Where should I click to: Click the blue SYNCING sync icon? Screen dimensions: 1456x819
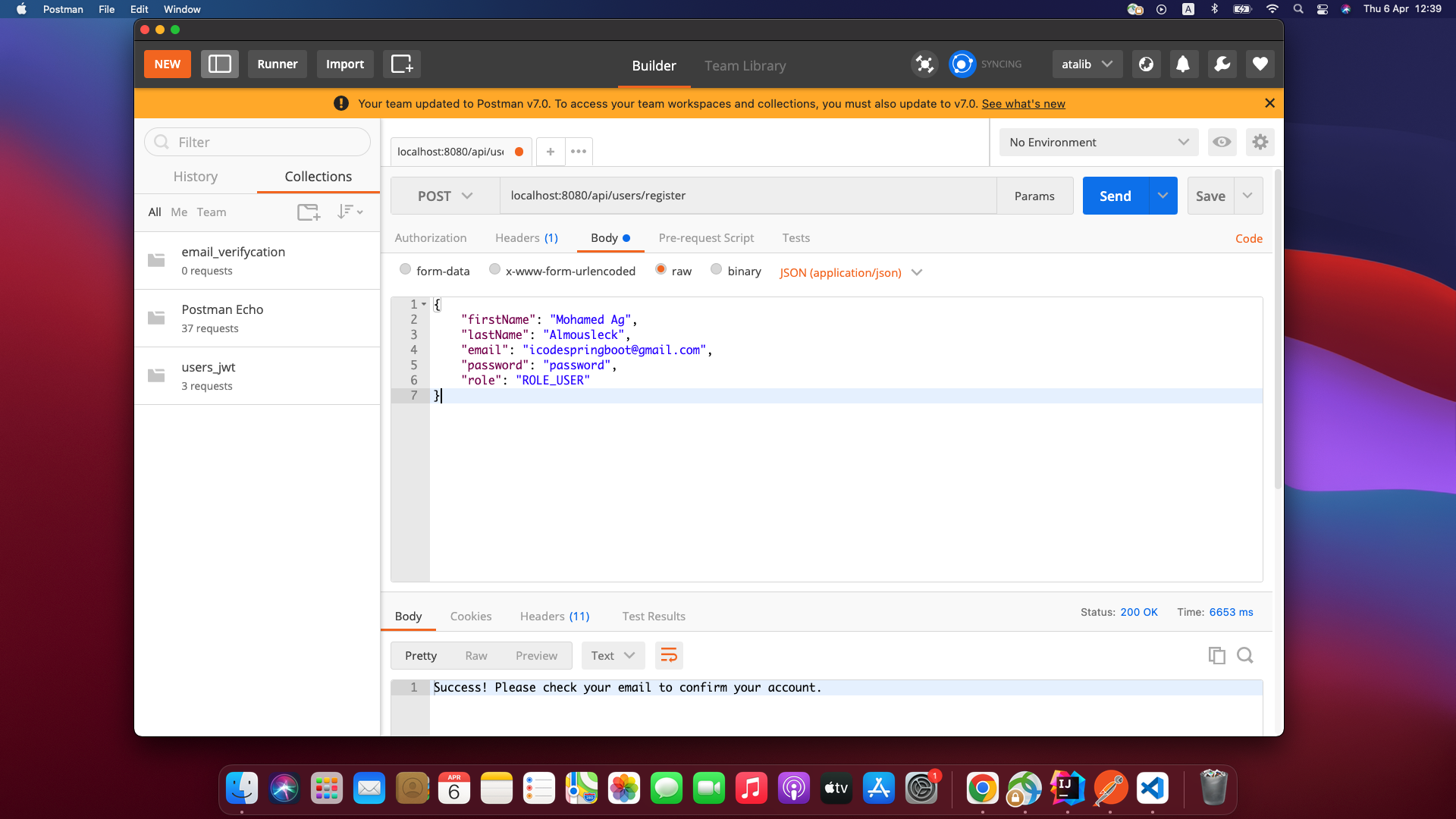962,64
